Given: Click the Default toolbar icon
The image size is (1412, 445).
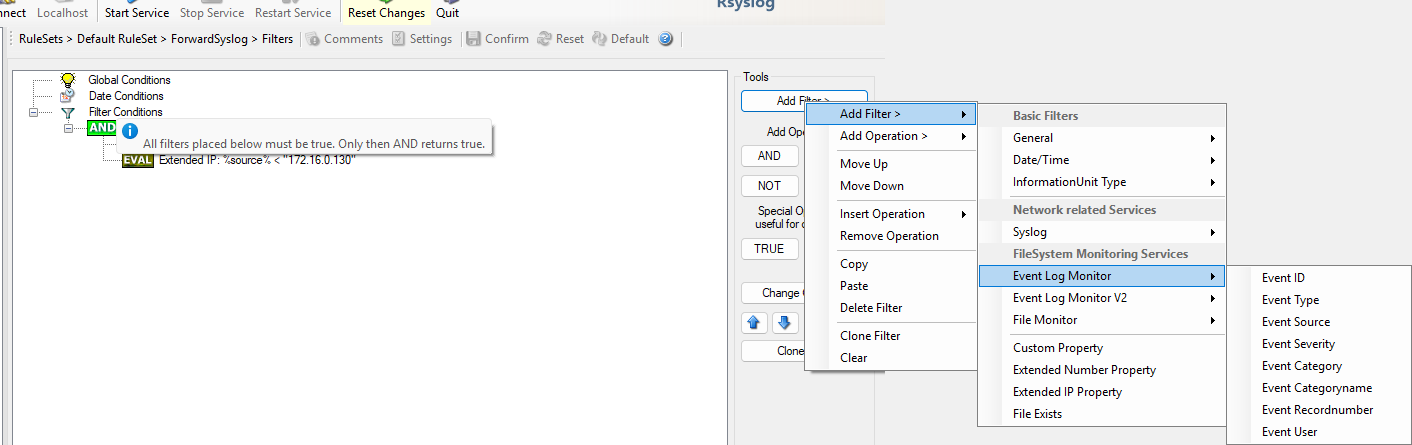Looking at the screenshot, I should [x=599, y=39].
